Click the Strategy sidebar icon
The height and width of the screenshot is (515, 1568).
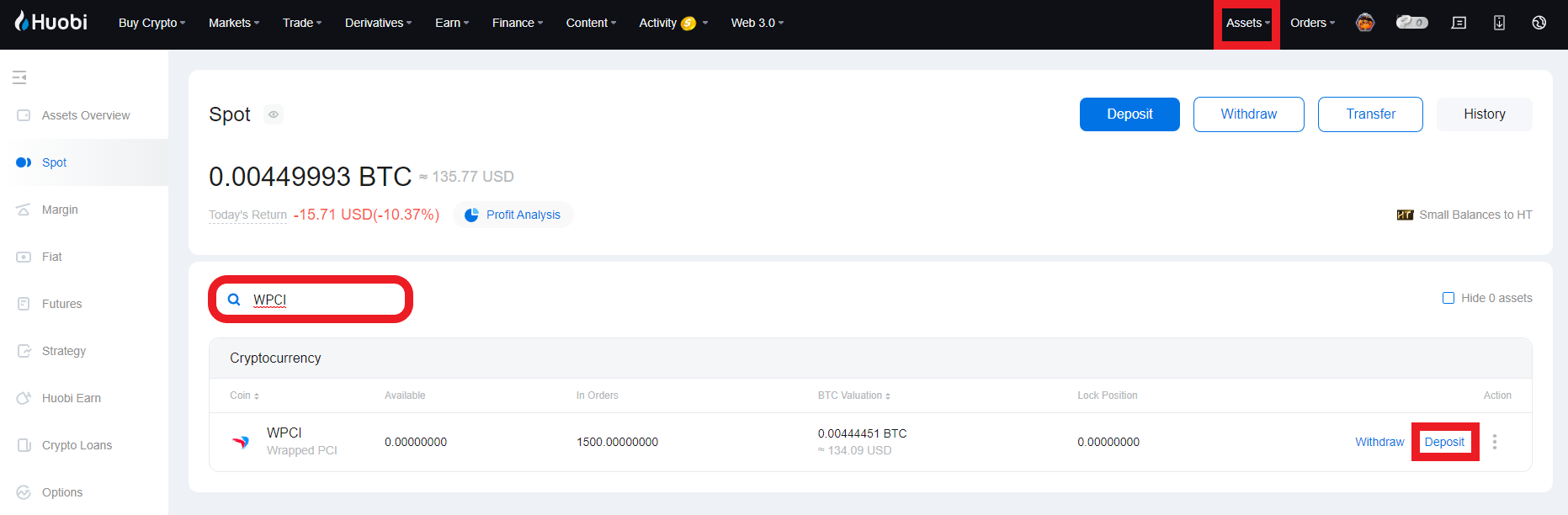click(x=24, y=351)
